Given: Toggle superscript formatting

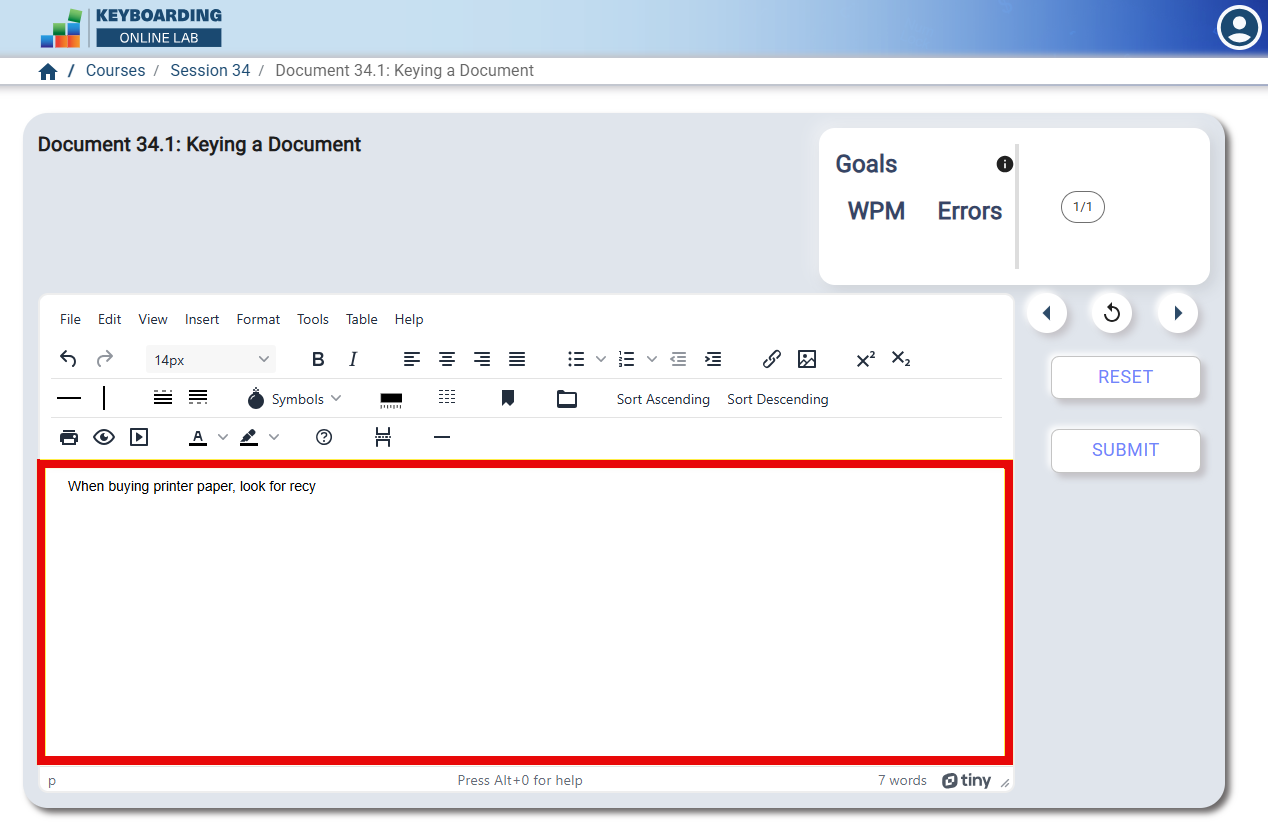Looking at the screenshot, I should pyautogui.click(x=864, y=358).
